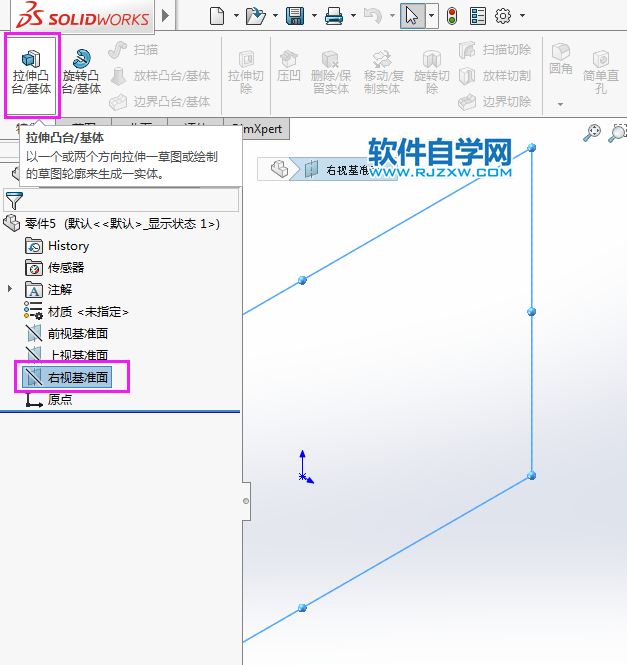Click the Rebuild traffic light icon
Viewport: 627px width, 665px height.
pos(452,16)
